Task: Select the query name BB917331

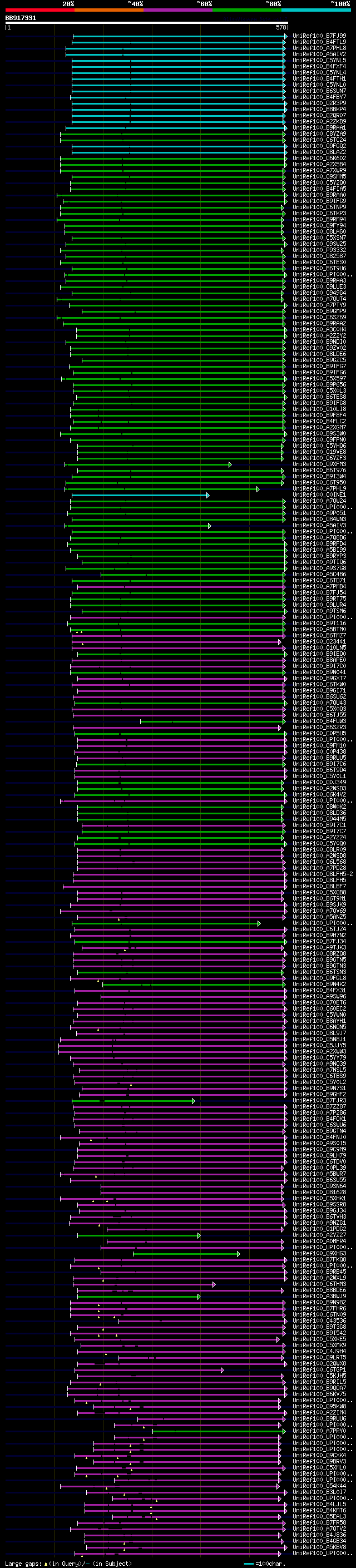Action: click(x=21, y=18)
